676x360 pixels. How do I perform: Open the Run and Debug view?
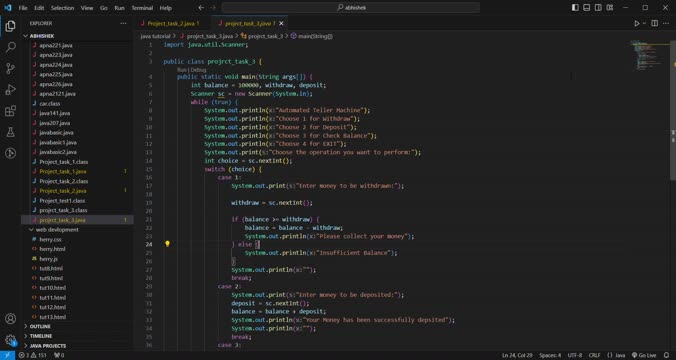click(x=10, y=90)
